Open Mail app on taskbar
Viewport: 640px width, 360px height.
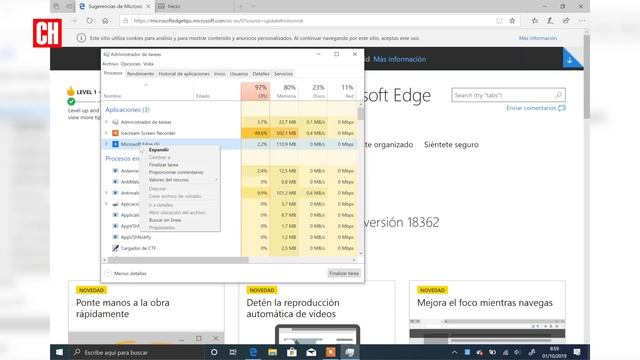[x=311, y=352]
